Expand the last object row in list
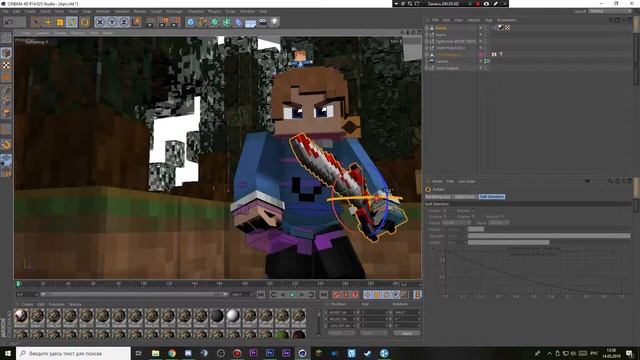The width and height of the screenshot is (640, 360). [427, 68]
